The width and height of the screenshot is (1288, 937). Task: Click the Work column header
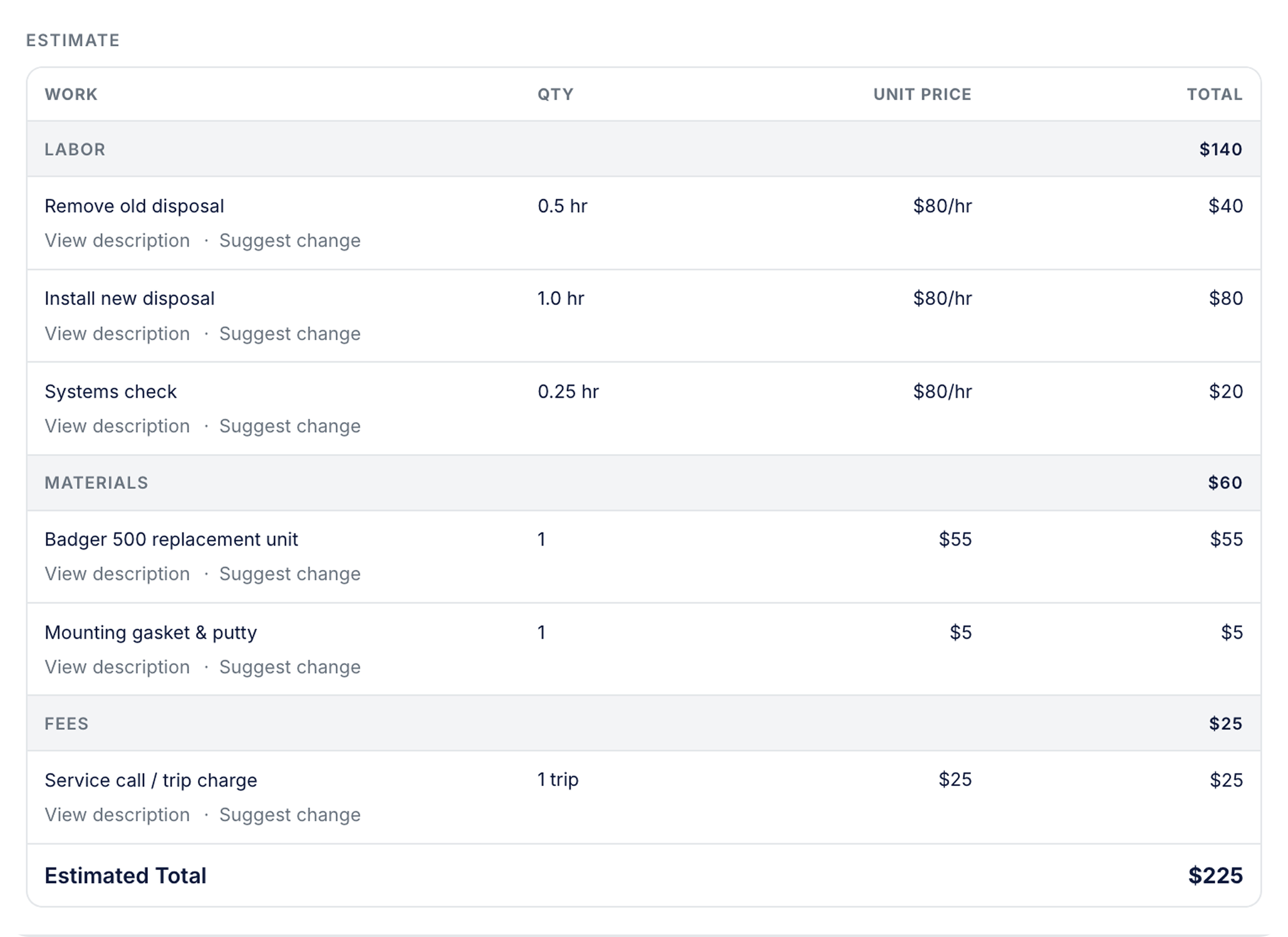tap(71, 95)
